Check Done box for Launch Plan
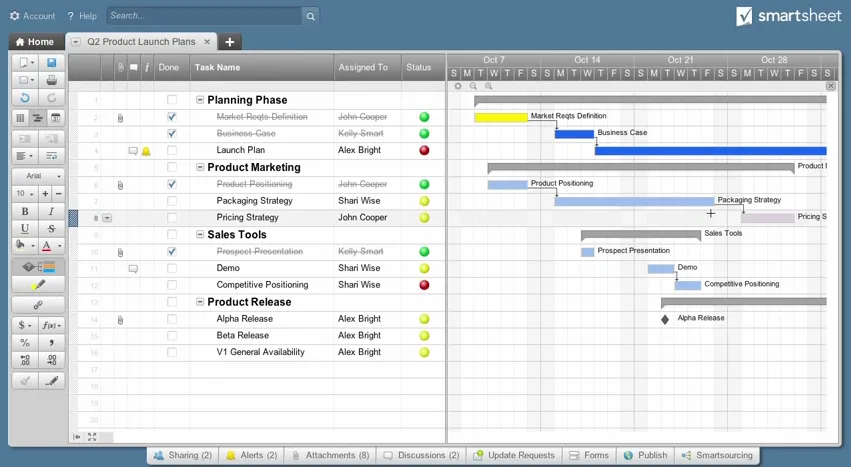 click(x=172, y=150)
